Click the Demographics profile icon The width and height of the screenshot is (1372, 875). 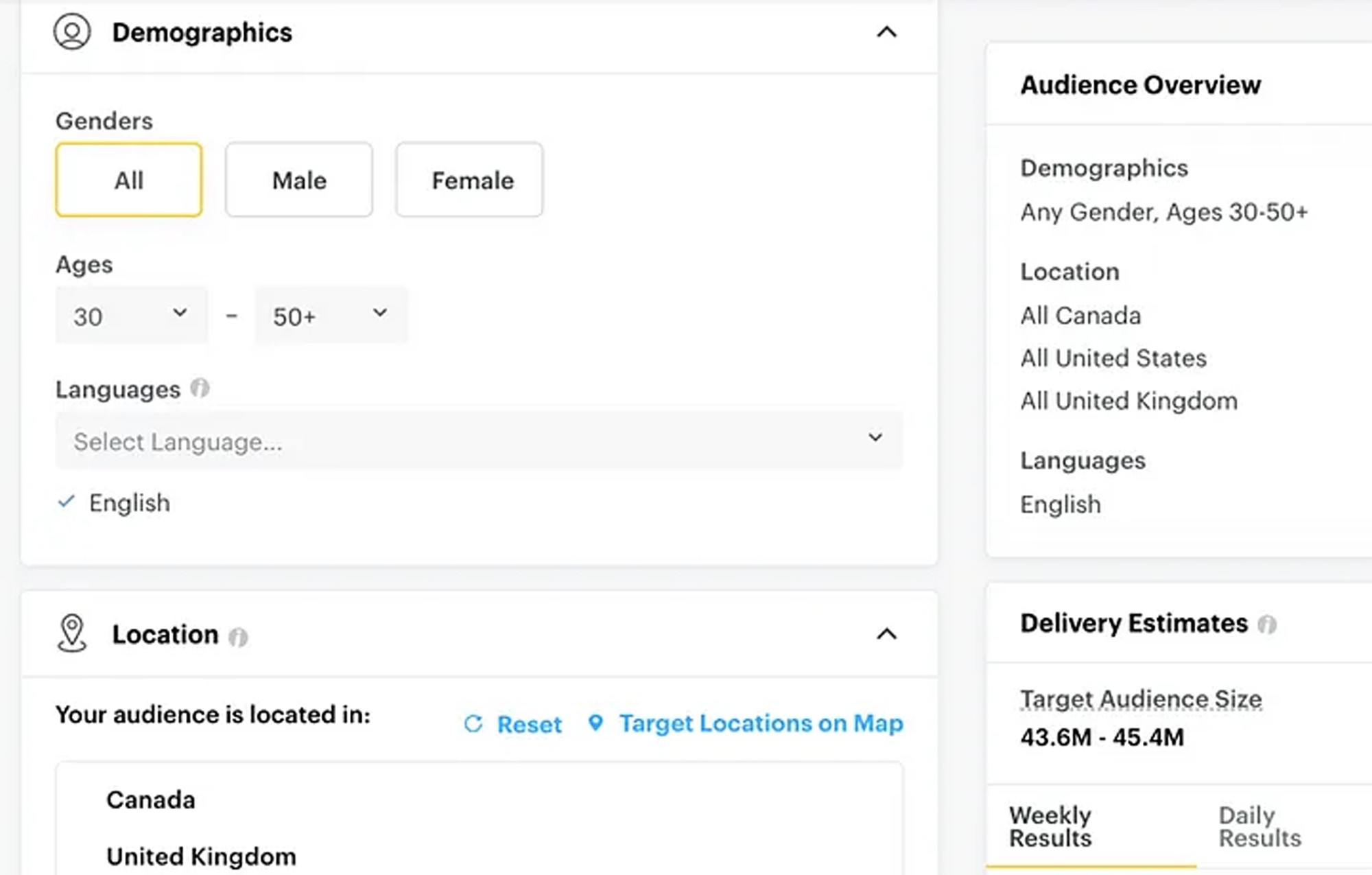point(72,32)
